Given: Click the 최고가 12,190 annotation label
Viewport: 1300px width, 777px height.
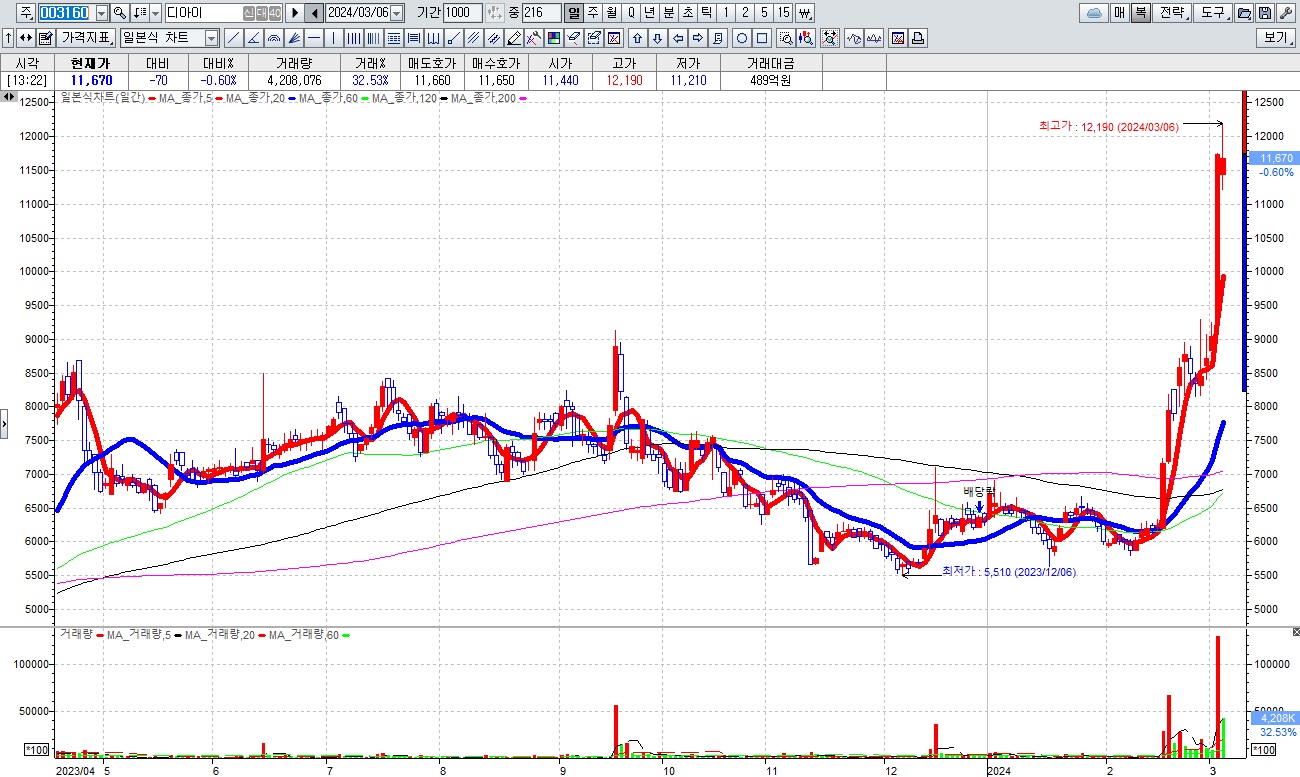Looking at the screenshot, I should (1110, 127).
